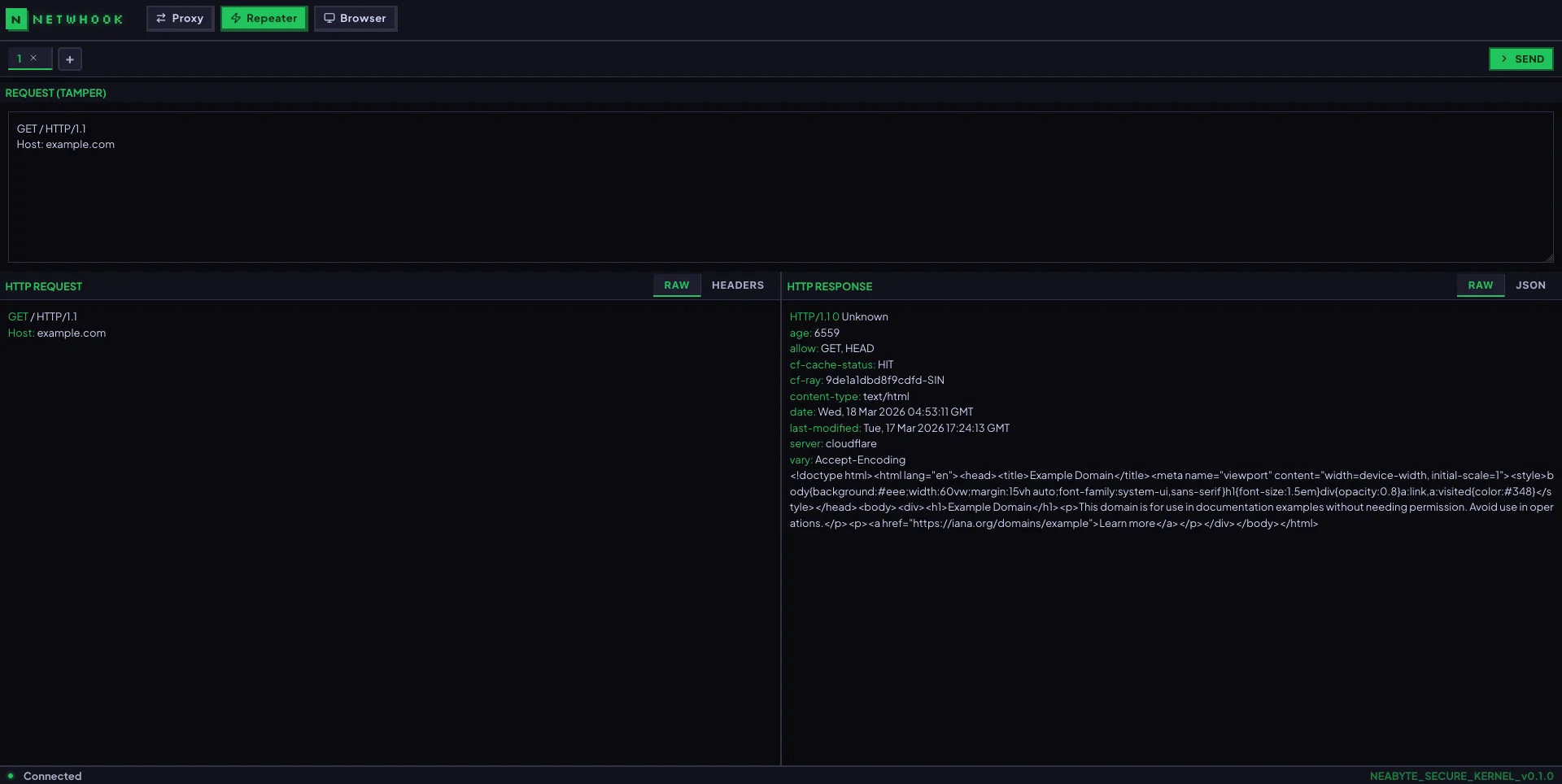This screenshot has height=784, width=1562.
Task: Click the 'date:' response header line
Action: coord(882,412)
